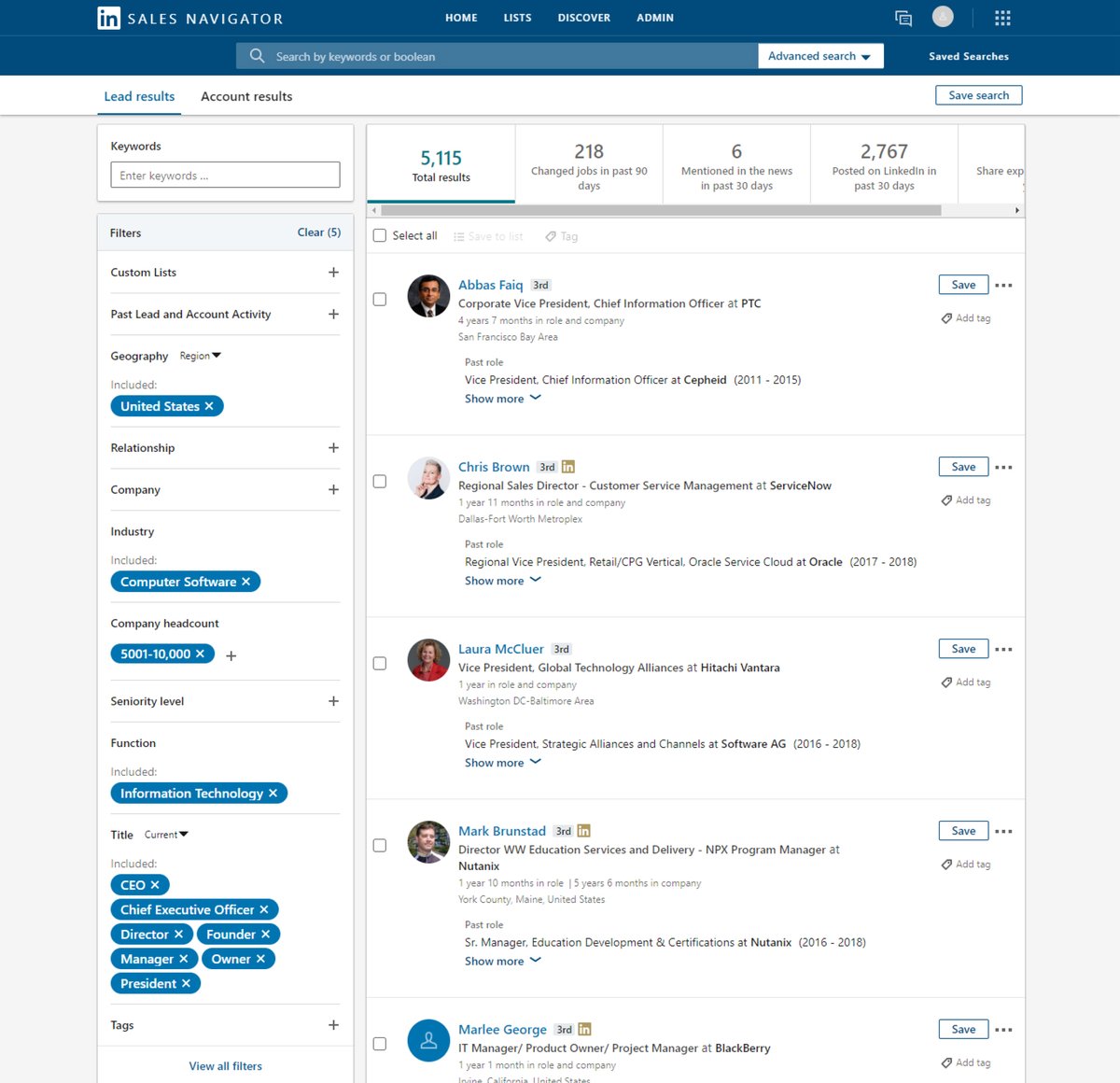This screenshot has height=1083, width=1120.
Task: Click LinkedIn premium badge next to Chris Brown
Action: (x=568, y=467)
